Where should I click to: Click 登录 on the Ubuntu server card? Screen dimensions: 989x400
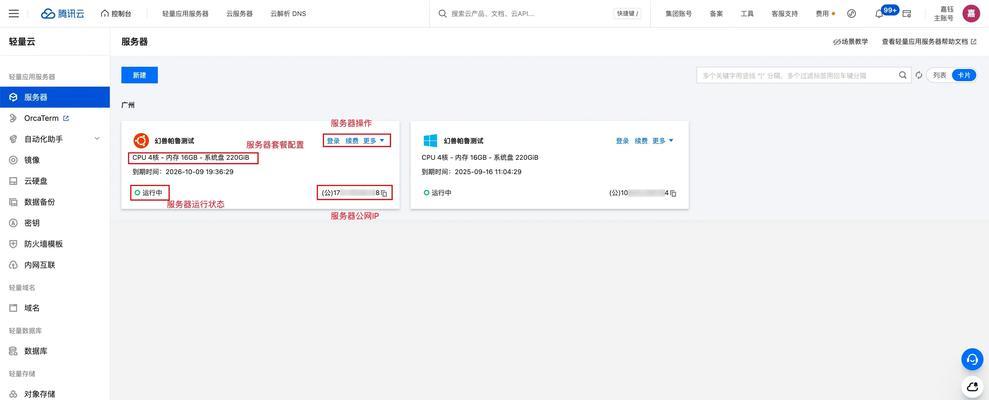pos(332,141)
